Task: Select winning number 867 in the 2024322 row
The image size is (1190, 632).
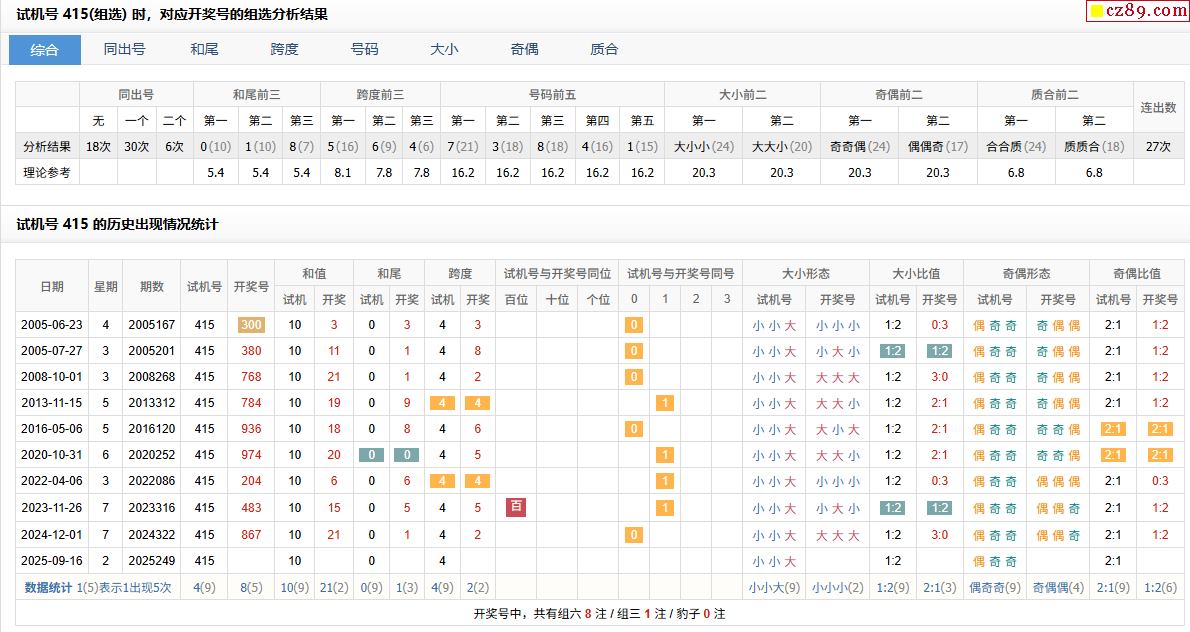Action: 251,535
